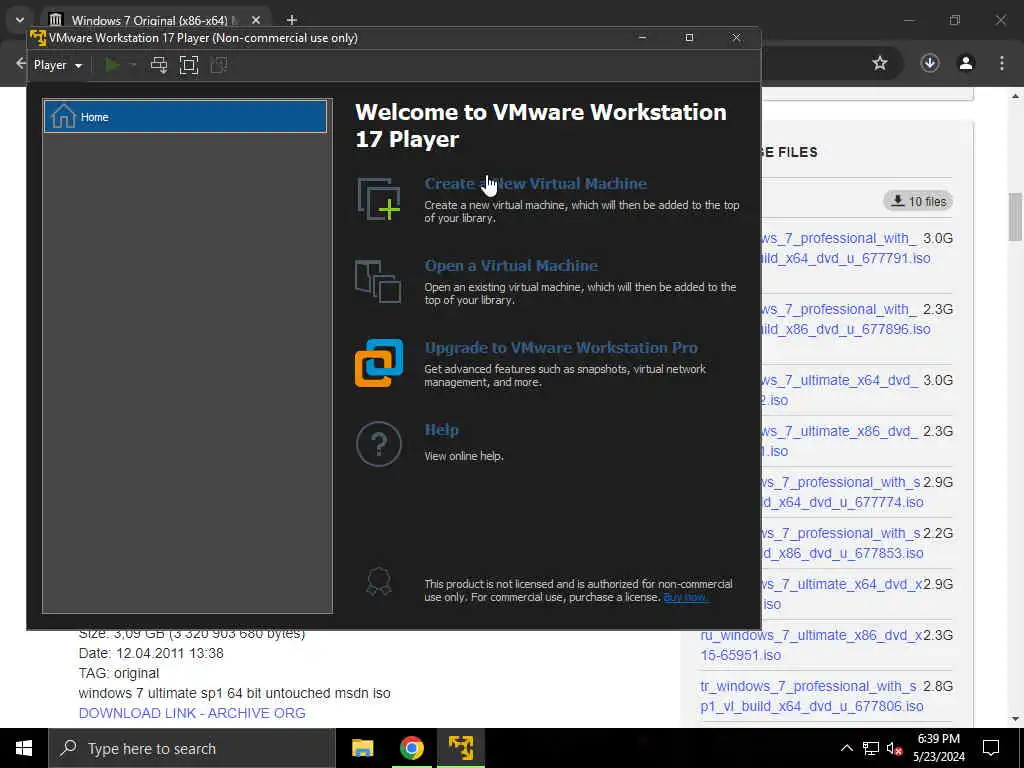Open professional x64 dvd_u_677791.iso file link

click(844, 248)
